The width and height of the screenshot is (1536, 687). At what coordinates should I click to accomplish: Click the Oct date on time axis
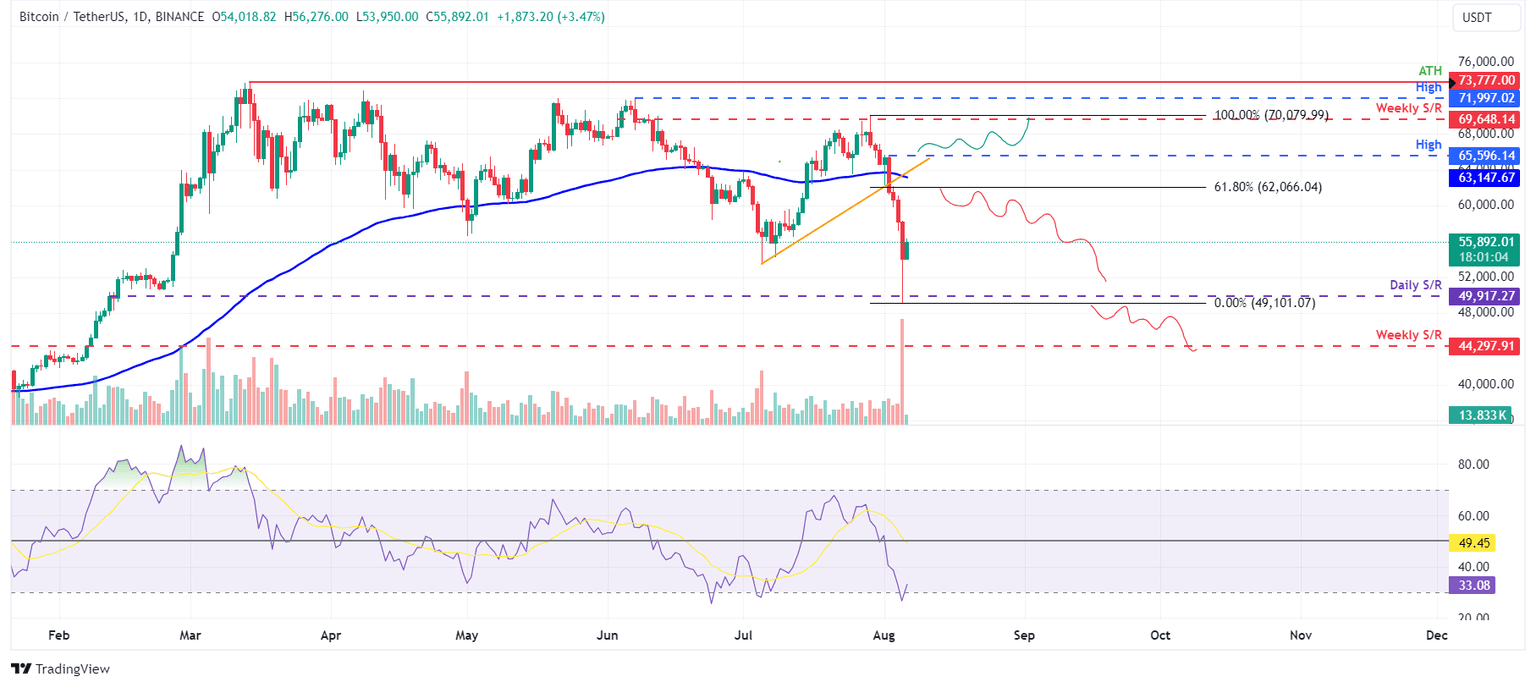1159,635
